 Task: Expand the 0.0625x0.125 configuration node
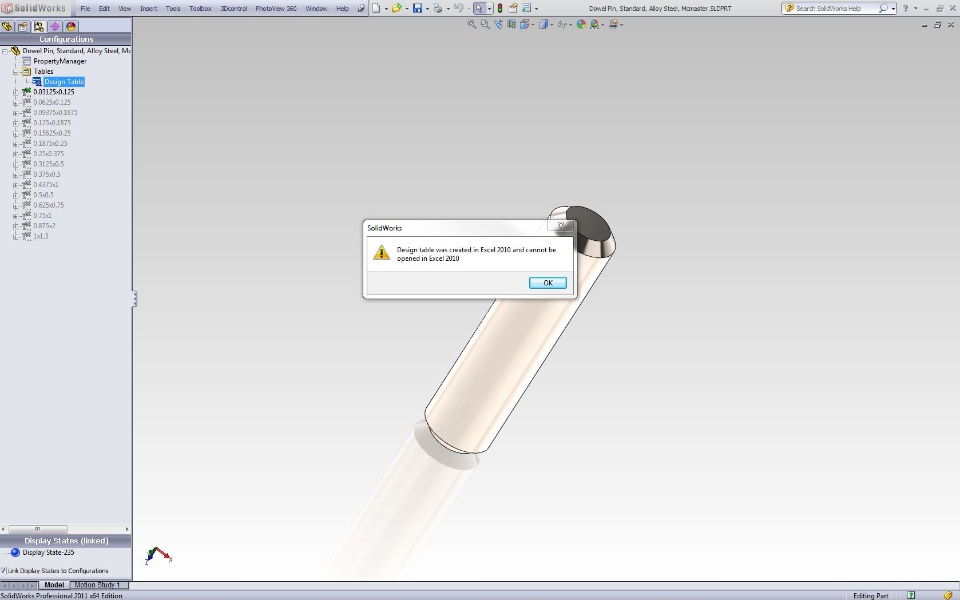point(15,103)
